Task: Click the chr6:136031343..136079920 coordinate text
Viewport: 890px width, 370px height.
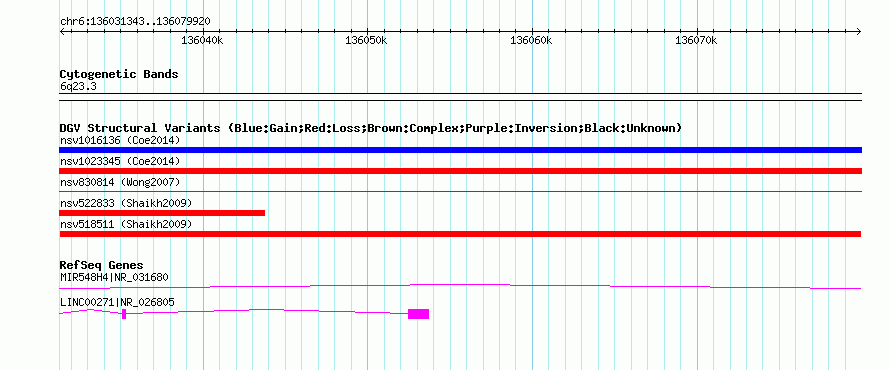Action: click(x=136, y=22)
